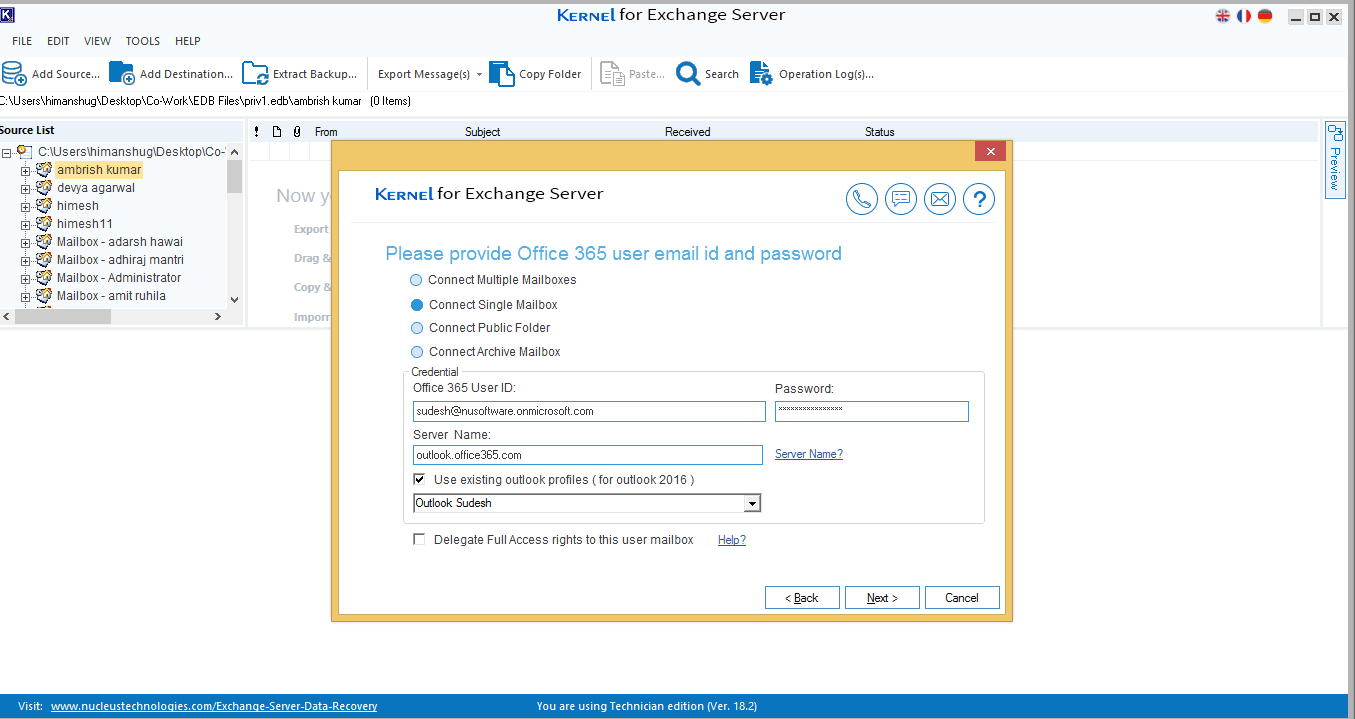The height and width of the screenshot is (719, 1355).
Task: Expand the ambrish kumar mailbox node
Action: 26,171
